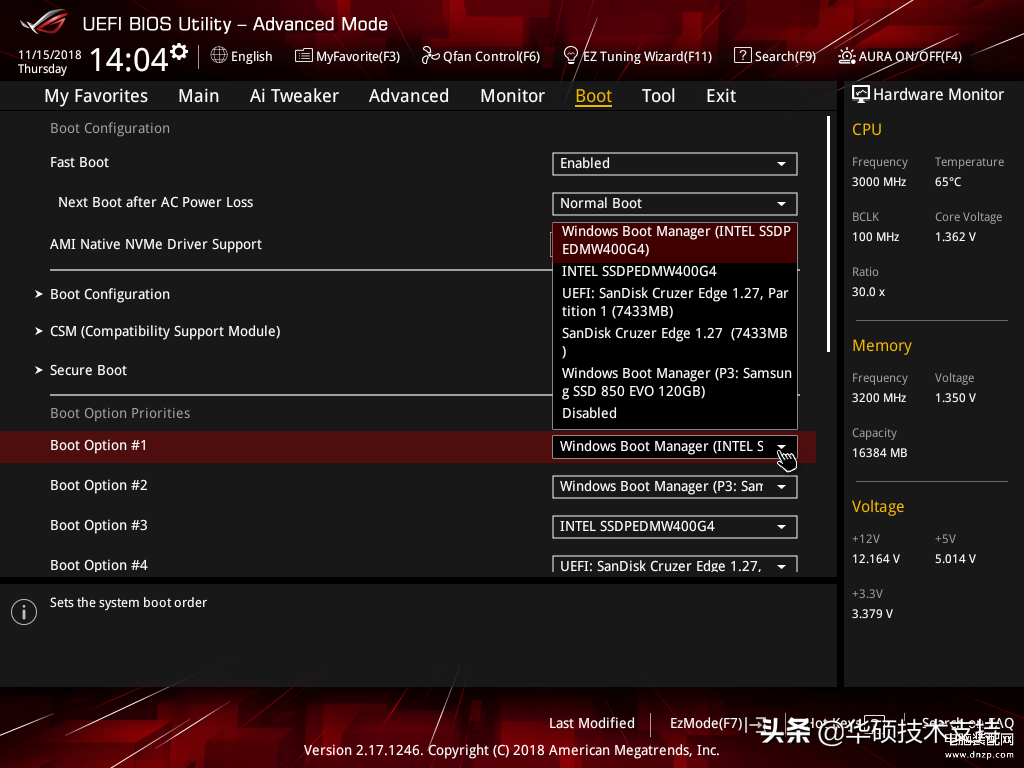Switch to the Advanced tab
Screen dimensions: 1024x768
[x=409, y=96]
